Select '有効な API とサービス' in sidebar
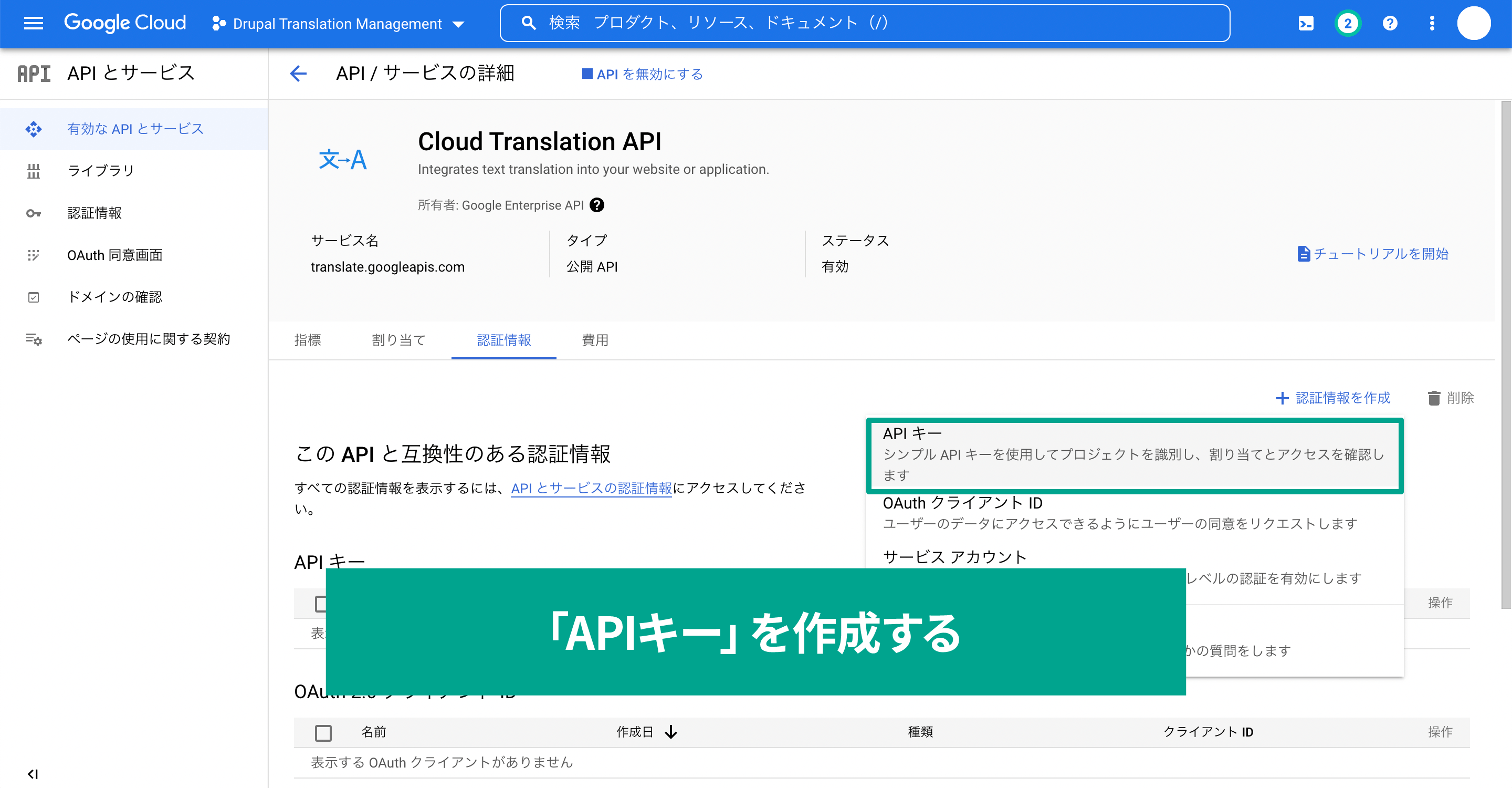This screenshot has width=1512, height=788. click(x=134, y=129)
